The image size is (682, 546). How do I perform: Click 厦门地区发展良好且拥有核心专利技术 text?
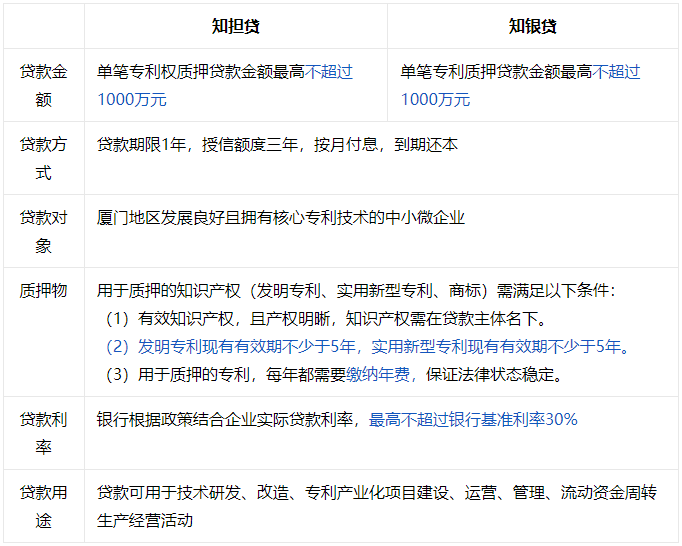pos(233,218)
